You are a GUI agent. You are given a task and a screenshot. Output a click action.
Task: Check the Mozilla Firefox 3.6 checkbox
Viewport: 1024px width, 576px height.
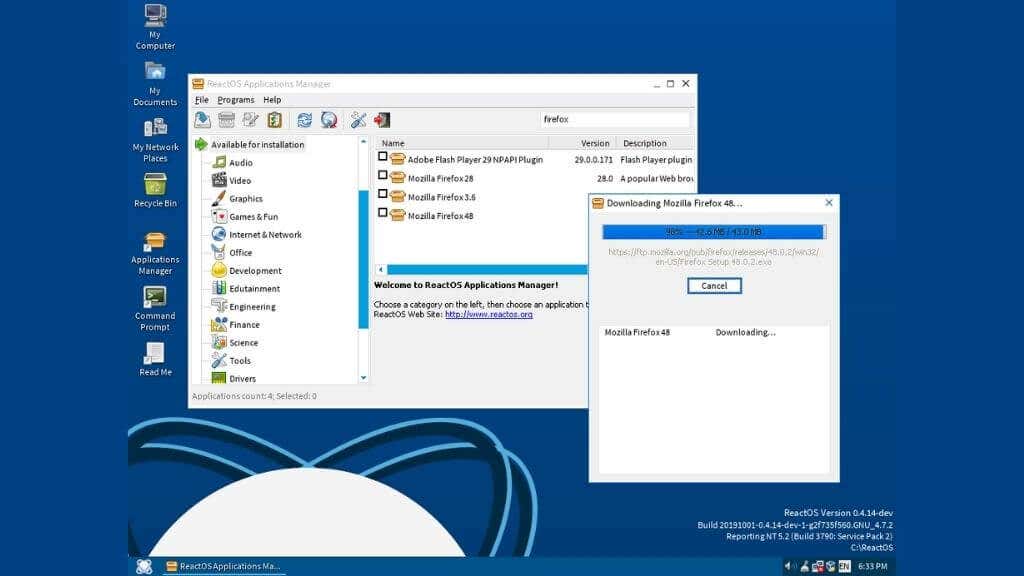383,194
